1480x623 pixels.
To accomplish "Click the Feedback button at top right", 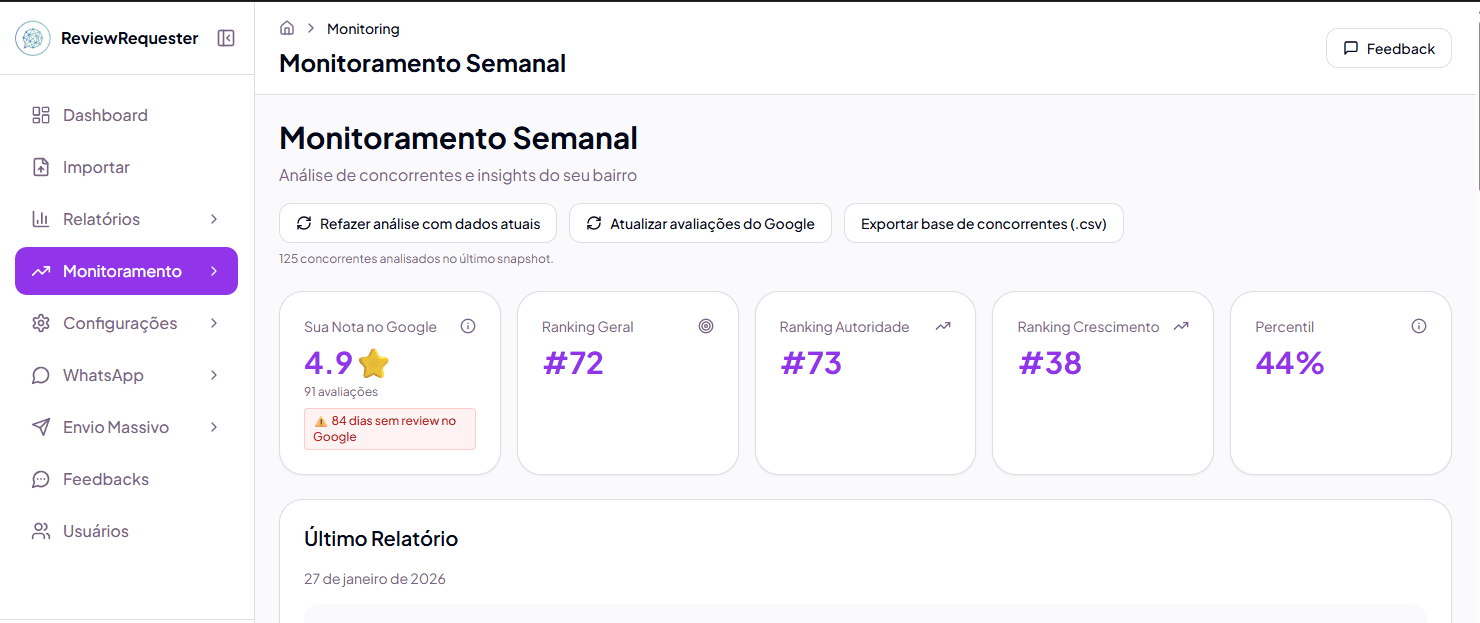I will click(x=1389, y=47).
